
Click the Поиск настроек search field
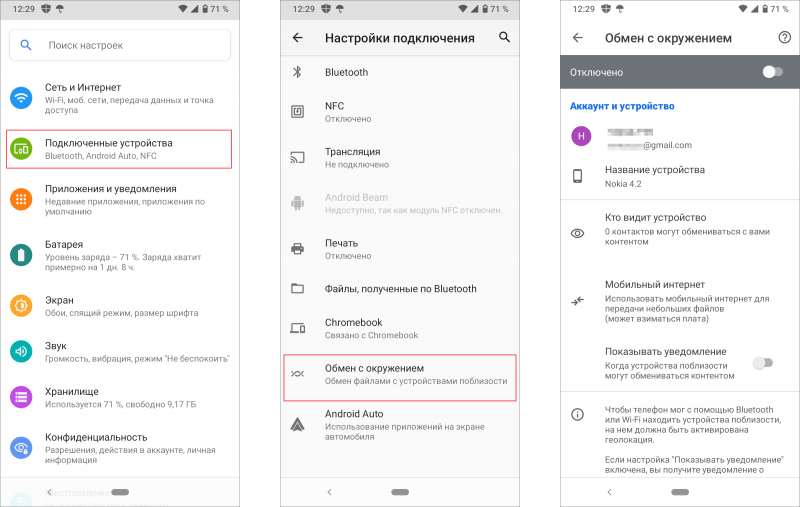pyautogui.click(x=120, y=45)
